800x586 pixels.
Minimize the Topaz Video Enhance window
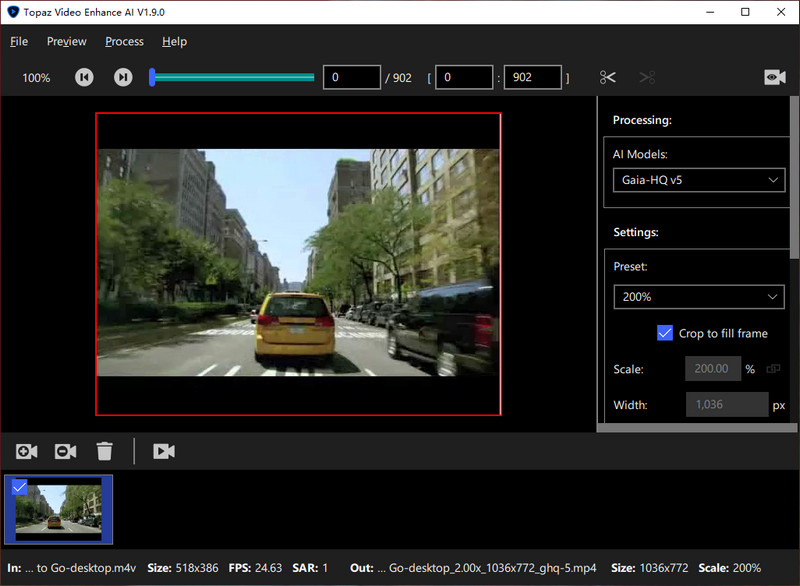710,12
